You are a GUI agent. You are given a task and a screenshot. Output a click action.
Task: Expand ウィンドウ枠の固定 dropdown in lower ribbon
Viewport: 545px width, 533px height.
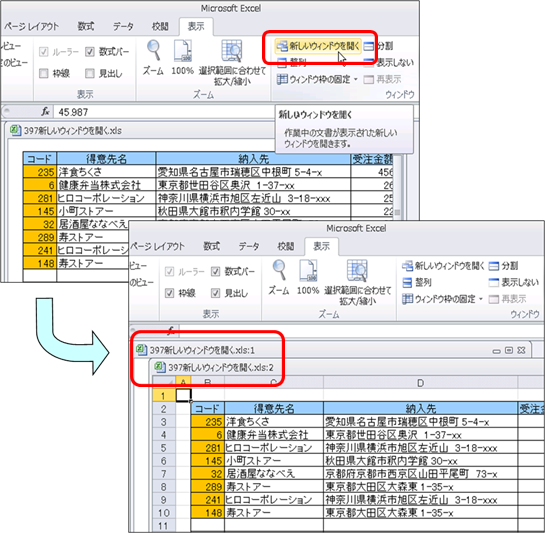click(x=481, y=299)
